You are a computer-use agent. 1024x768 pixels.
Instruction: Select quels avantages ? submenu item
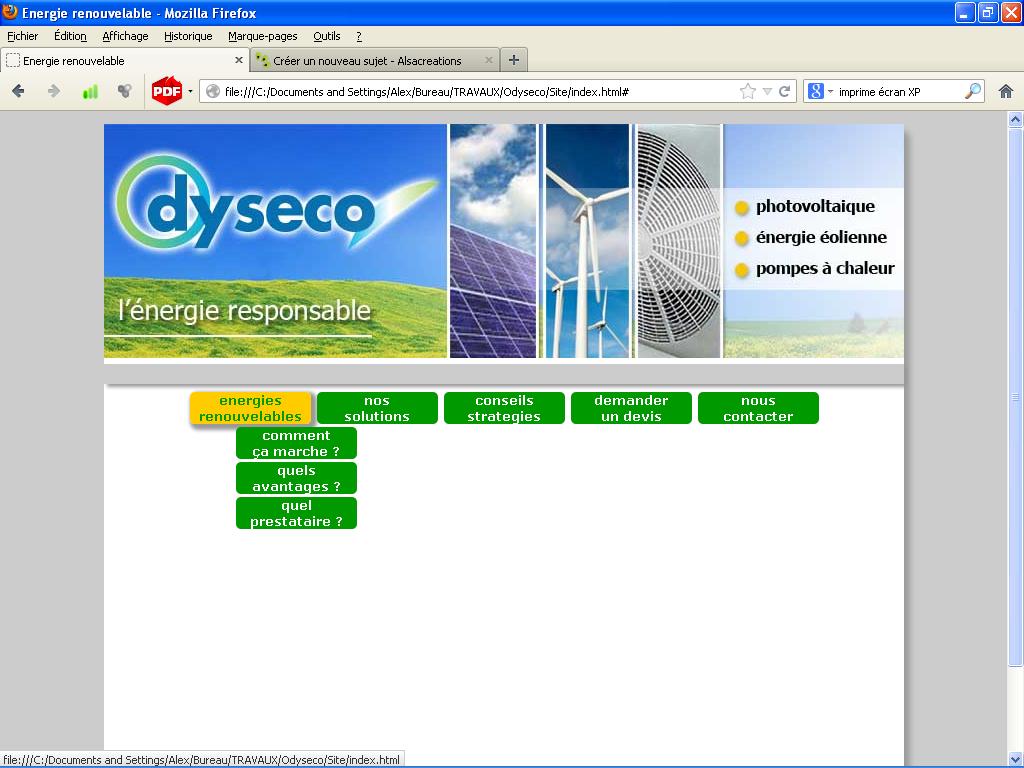tap(296, 479)
